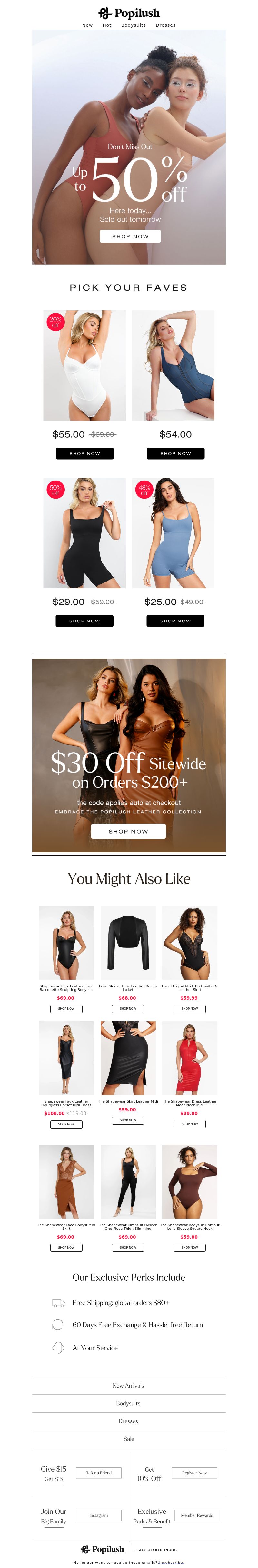
Task: Click the Popilush logo in the footer
Action: (102, 1549)
